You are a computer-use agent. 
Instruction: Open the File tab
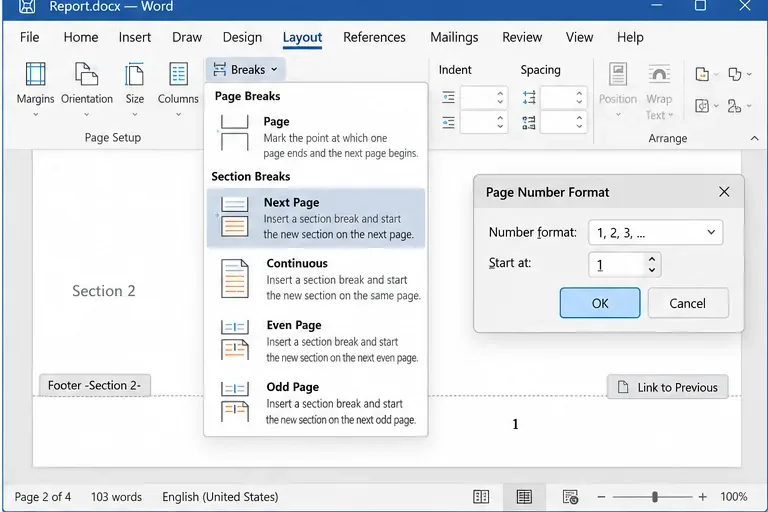[29, 37]
